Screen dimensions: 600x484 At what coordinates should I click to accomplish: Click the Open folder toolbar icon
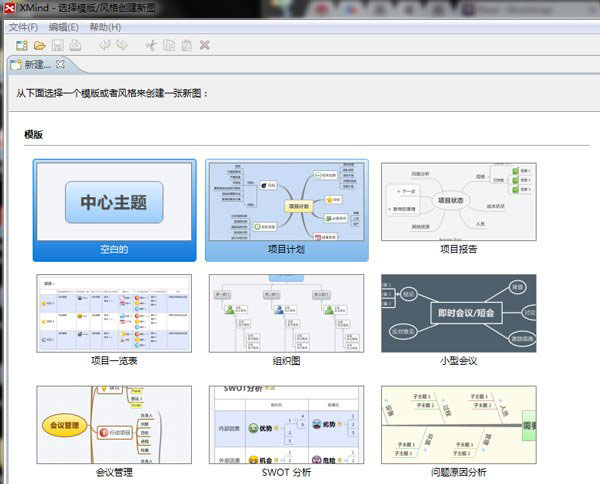pyautogui.click(x=40, y=45)
